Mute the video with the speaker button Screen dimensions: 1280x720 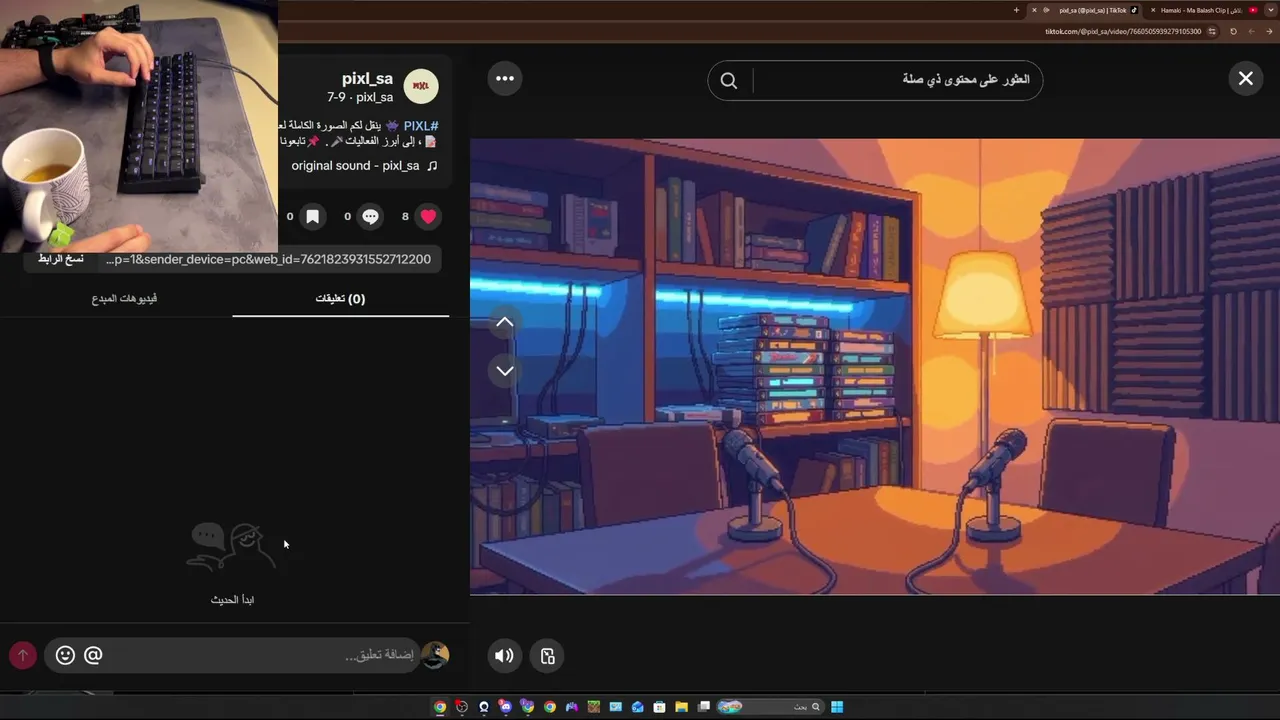click(504, 656)
